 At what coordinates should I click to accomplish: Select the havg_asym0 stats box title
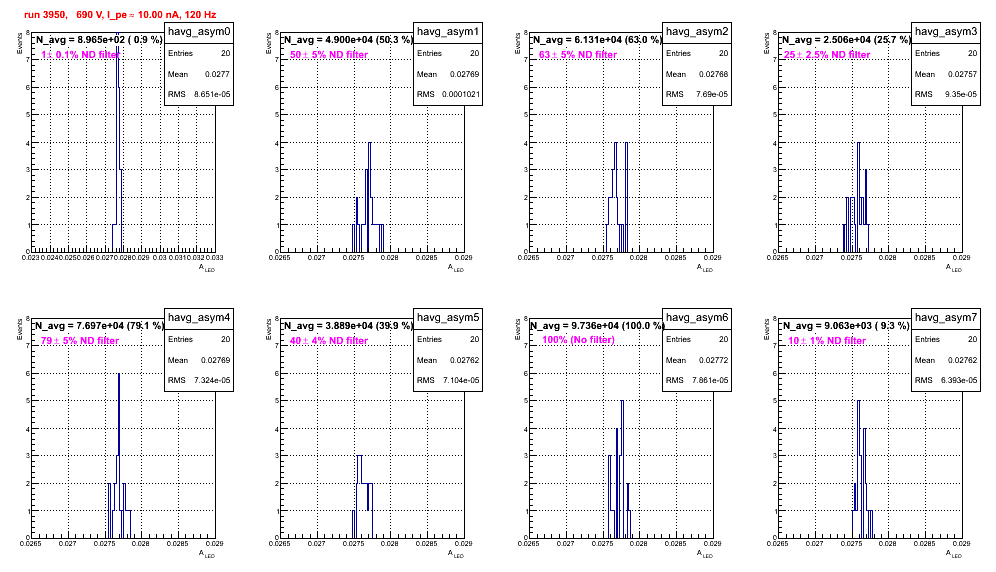pos(199,32)
